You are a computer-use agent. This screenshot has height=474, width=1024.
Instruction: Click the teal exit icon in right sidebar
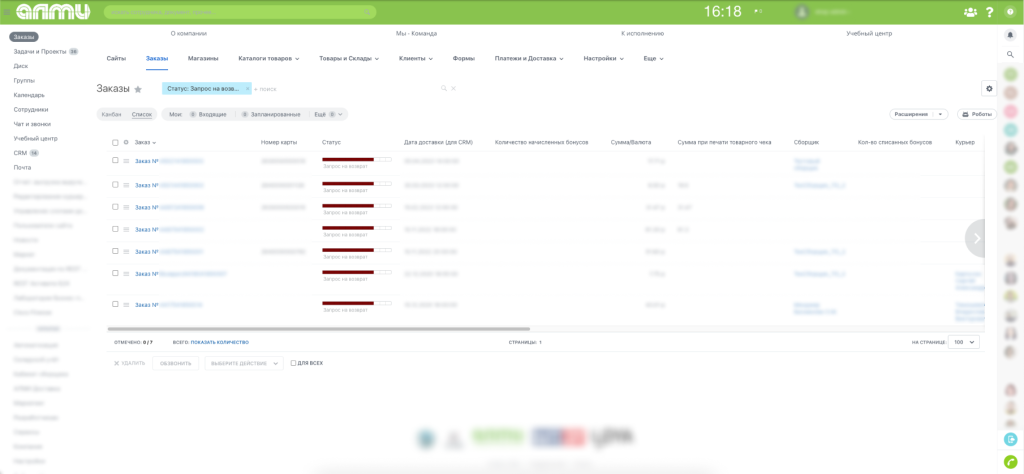click(1010, 439)
